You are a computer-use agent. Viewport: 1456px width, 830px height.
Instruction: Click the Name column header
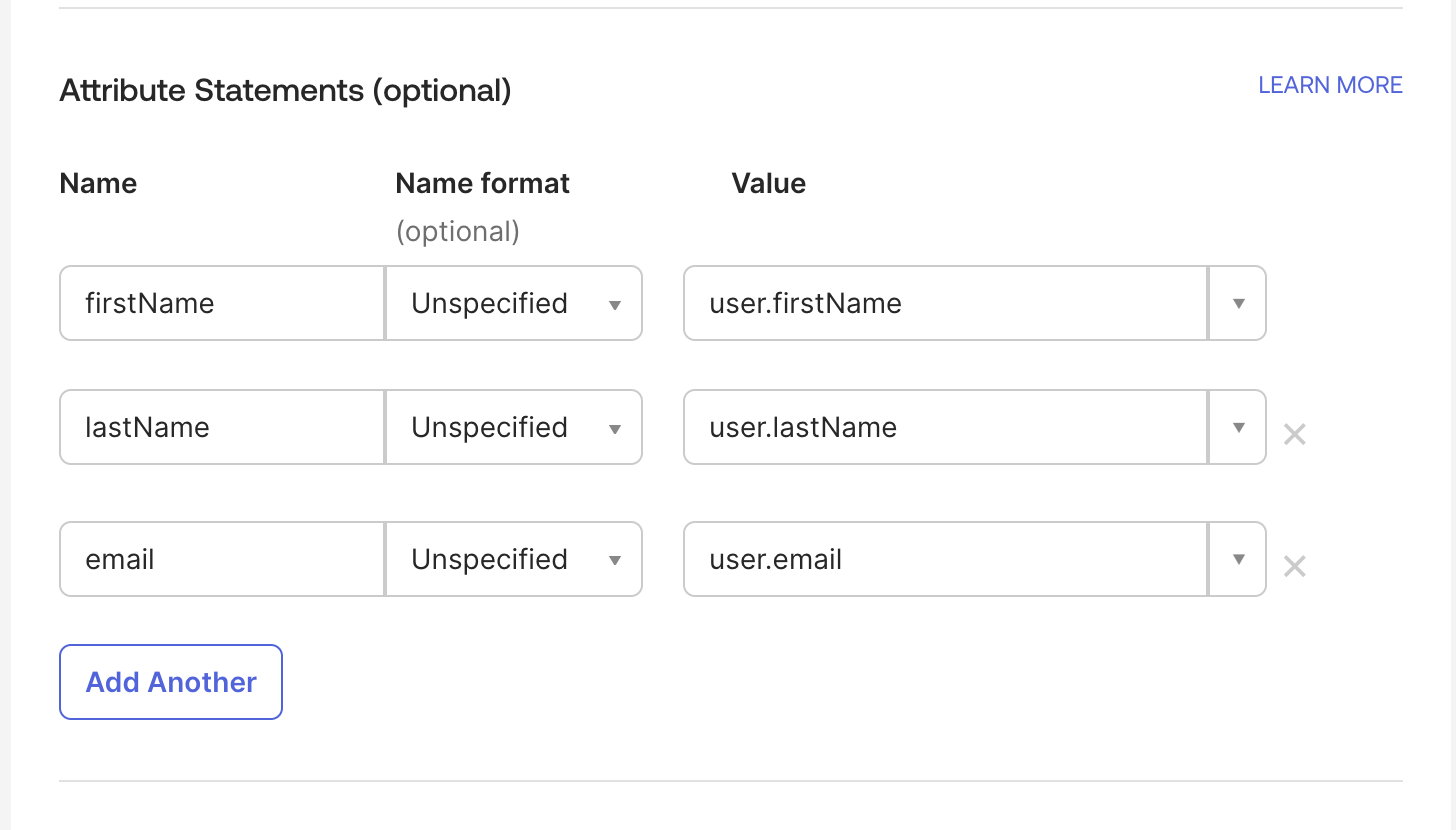point(98,183)
